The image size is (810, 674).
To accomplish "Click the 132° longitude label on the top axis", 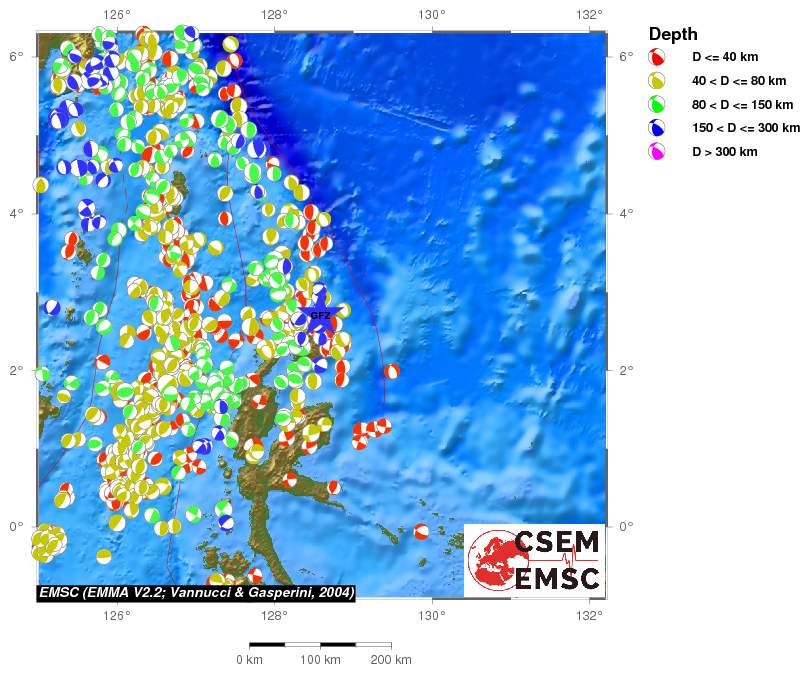I will (x=589, y=15).
